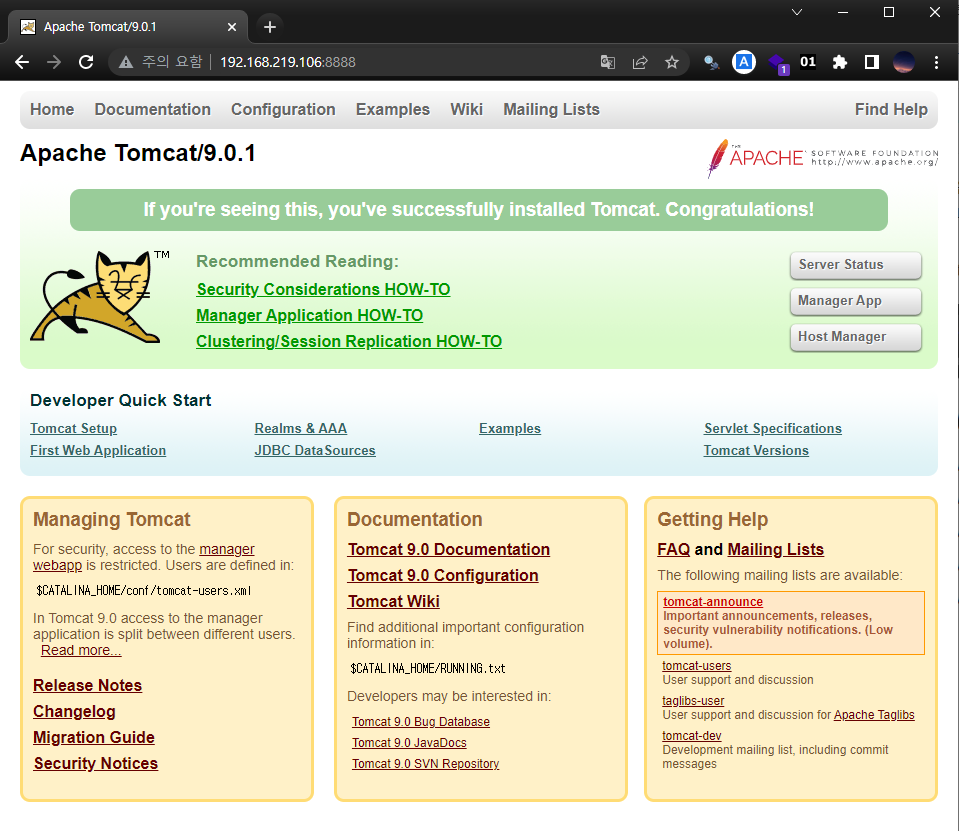Open the Tomcat Wiki link
The width and height of the screenshot is (959, 831).
(x=393, y=602)
